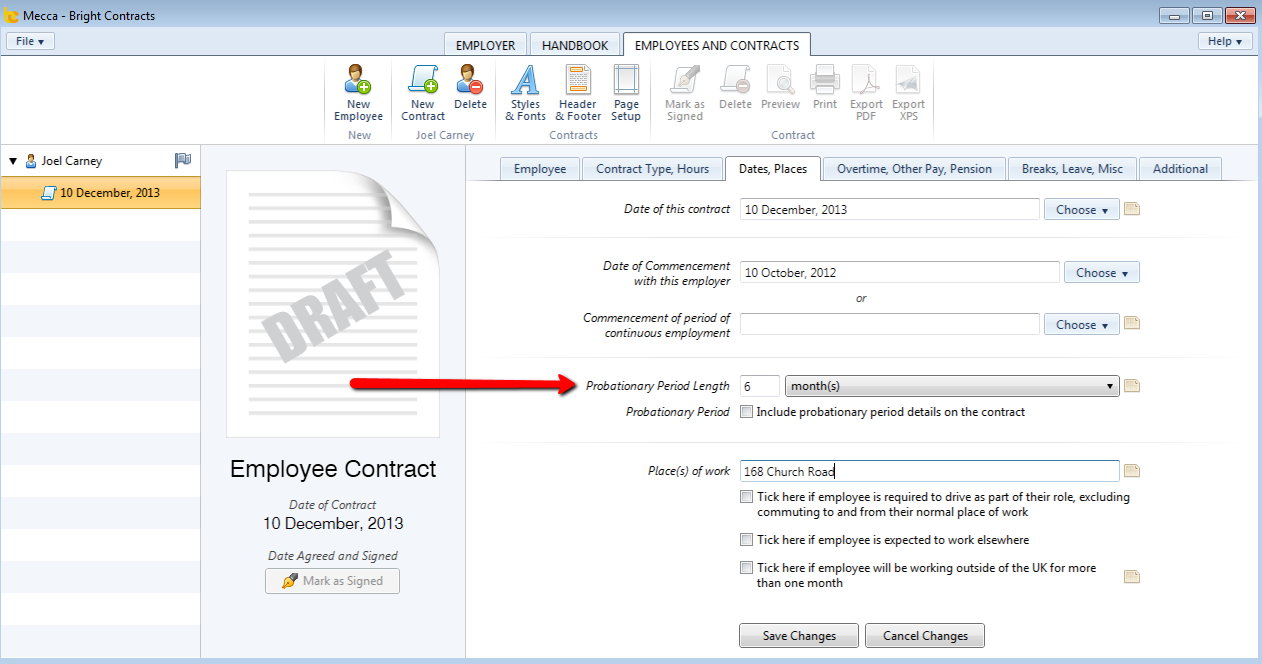Switch to the HANDBOOK tab
This screenshot has width=1262, height=664.
[x=575, y=45]
